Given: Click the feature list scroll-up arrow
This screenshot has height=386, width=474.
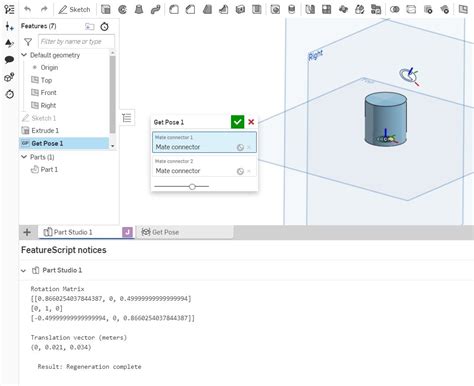Looking at the screenshot, I should 112,53.
